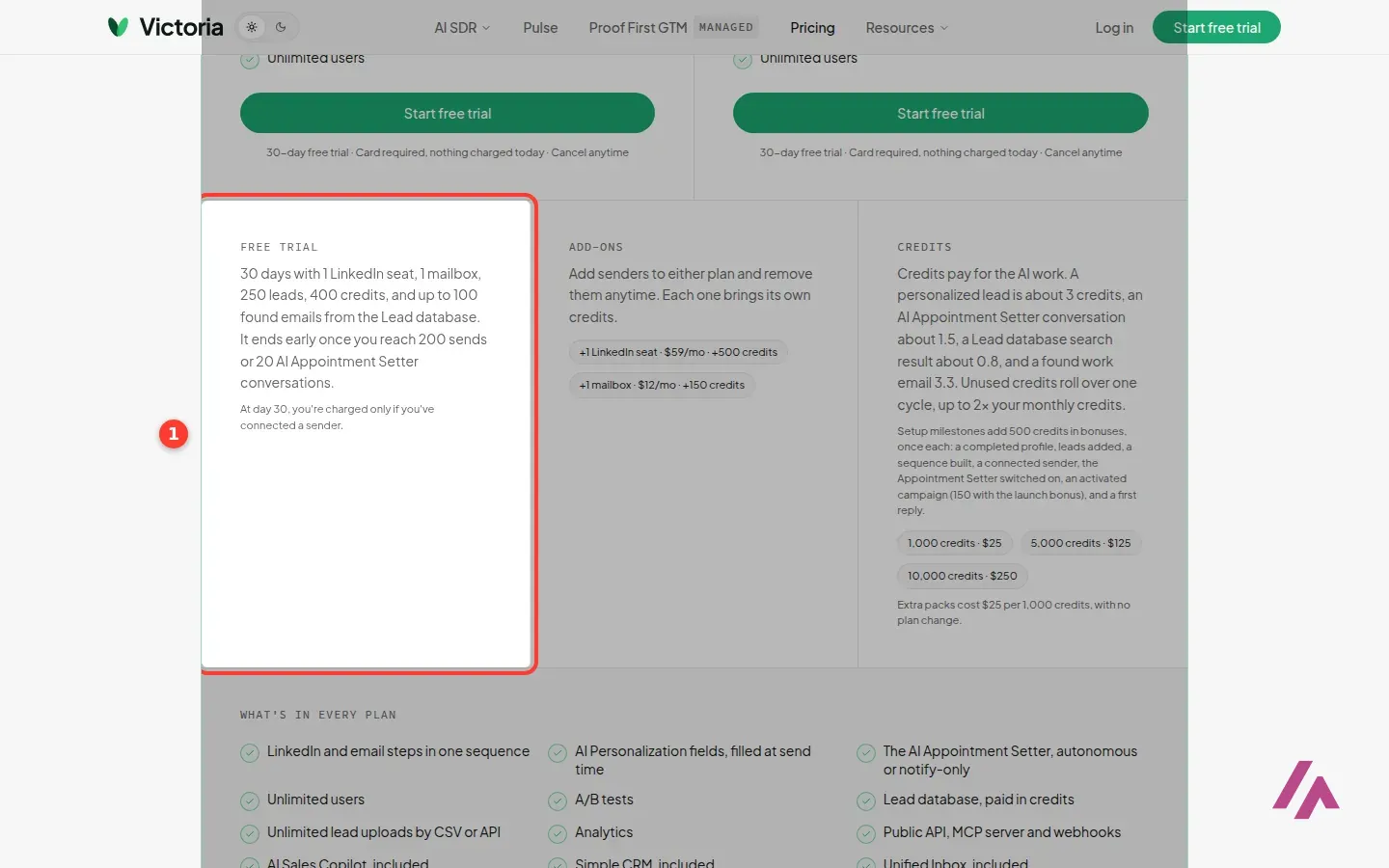Choose the 5,000 credits $125 pack
1389x868 pixels.
point(1080,543)
